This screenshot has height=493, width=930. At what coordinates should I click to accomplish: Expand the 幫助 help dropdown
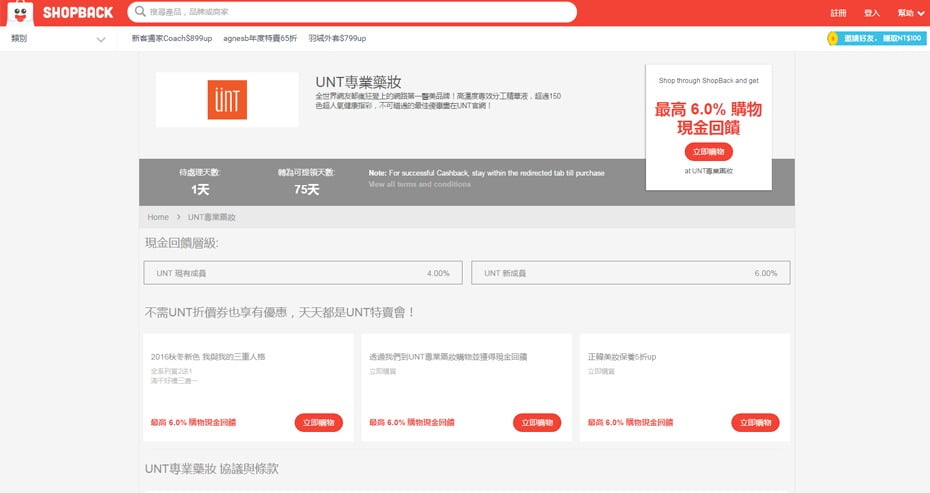(910, 12)
